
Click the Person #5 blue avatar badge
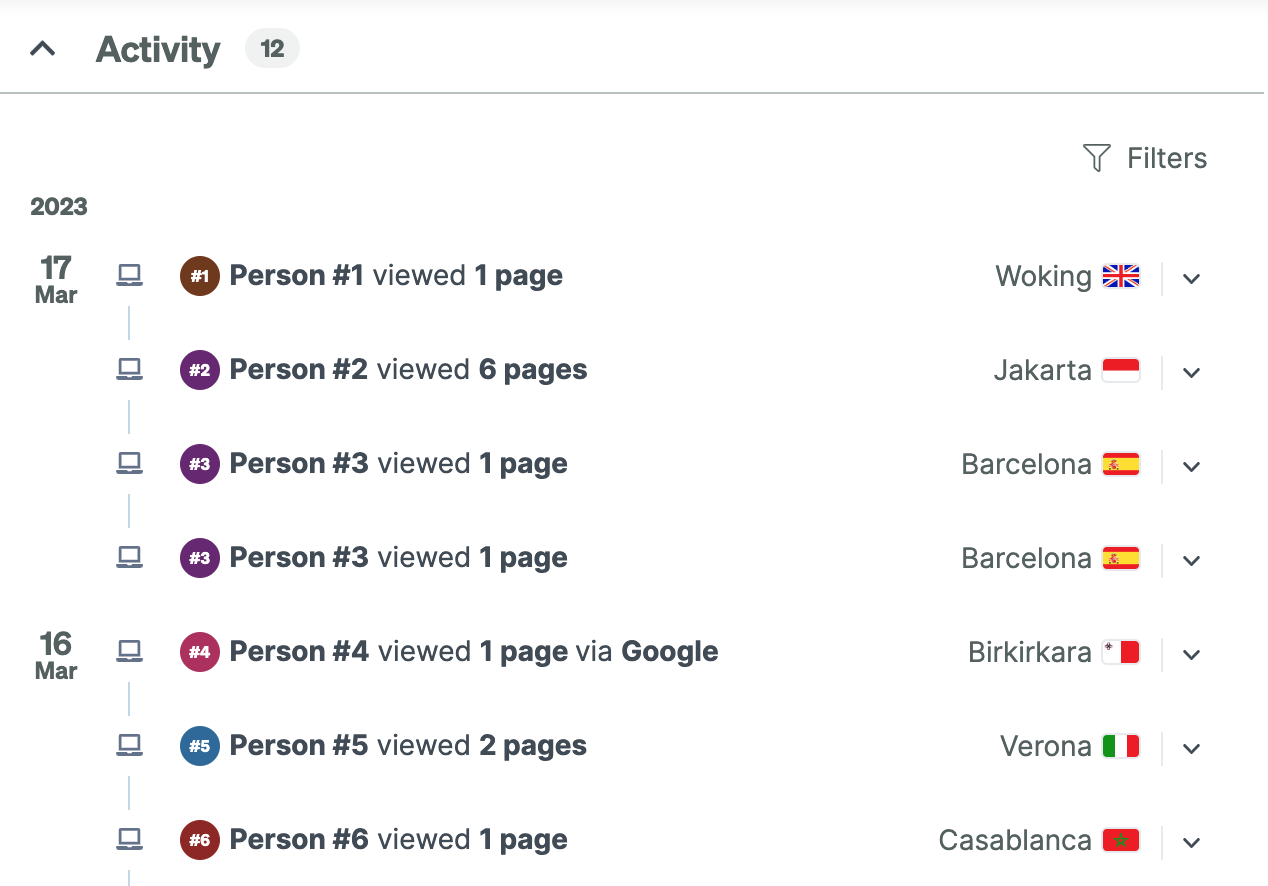[200, 746]
